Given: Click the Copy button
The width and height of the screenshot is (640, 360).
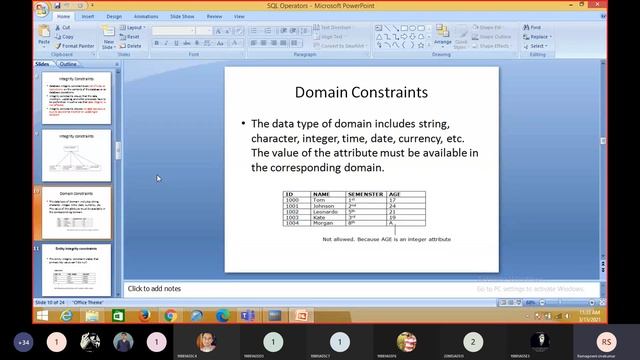Looking at the screenshot, I should point(64,37).
